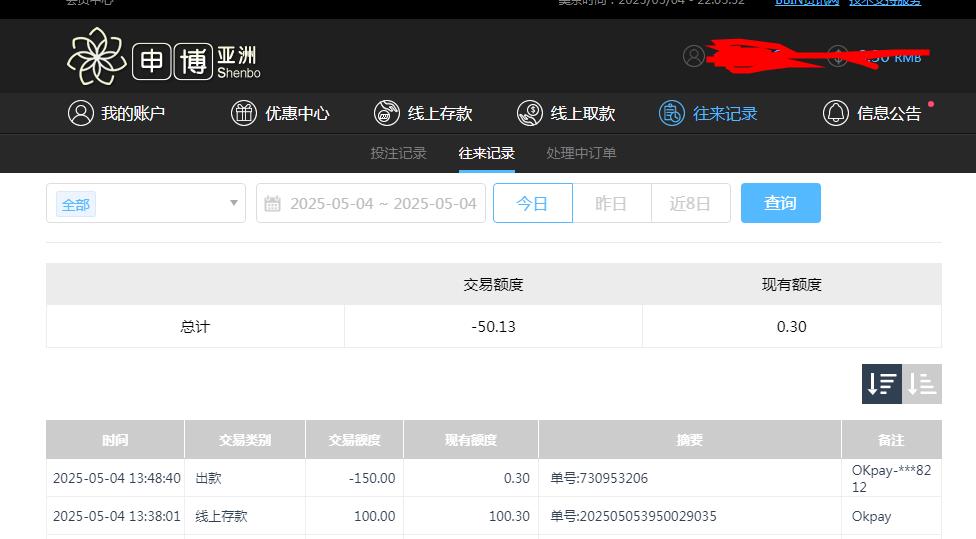Viewport: 976px width, 539px height.
Task: Click the 交易类别 column header
Action: pos(245,439)
